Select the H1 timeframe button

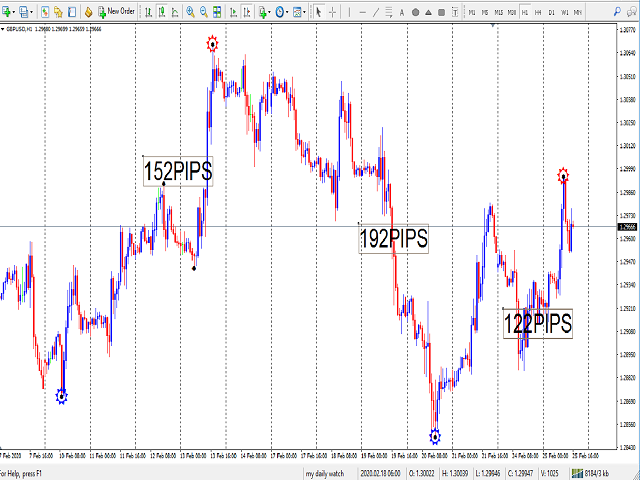coord(525,12)
